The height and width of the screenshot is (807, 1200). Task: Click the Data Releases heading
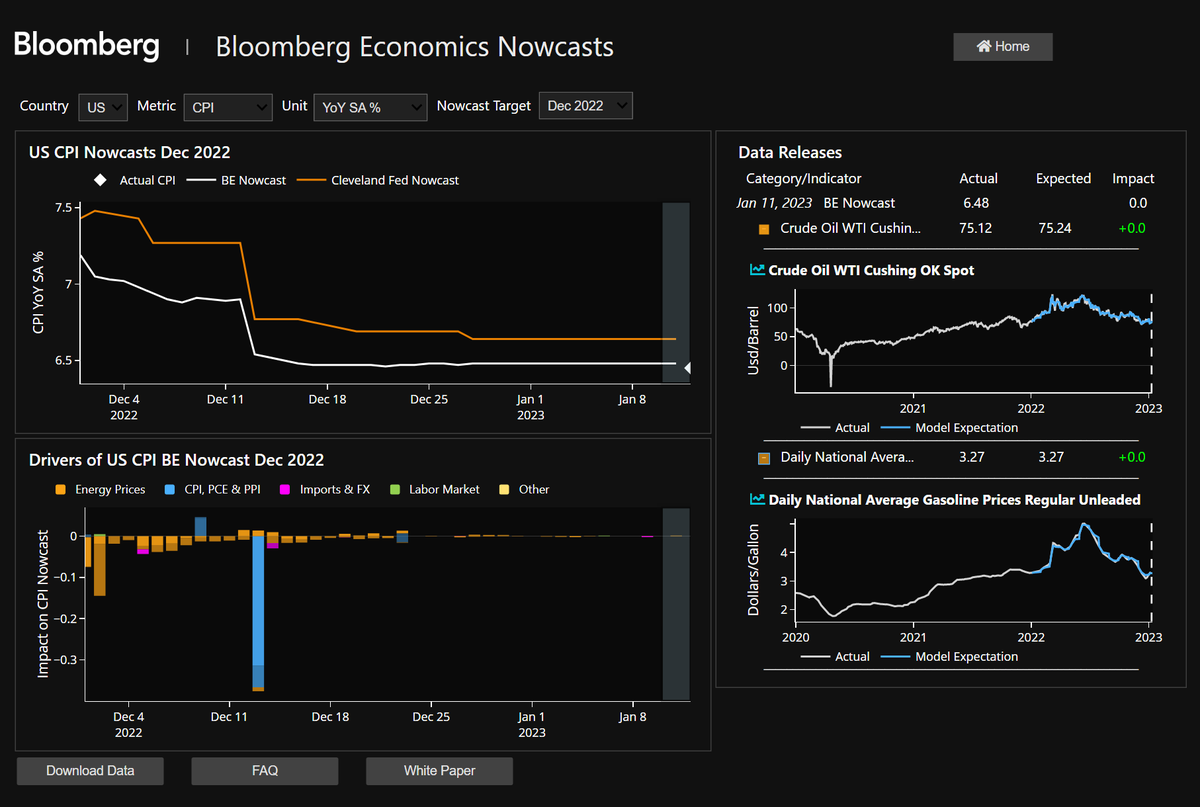tap(790, 153)
